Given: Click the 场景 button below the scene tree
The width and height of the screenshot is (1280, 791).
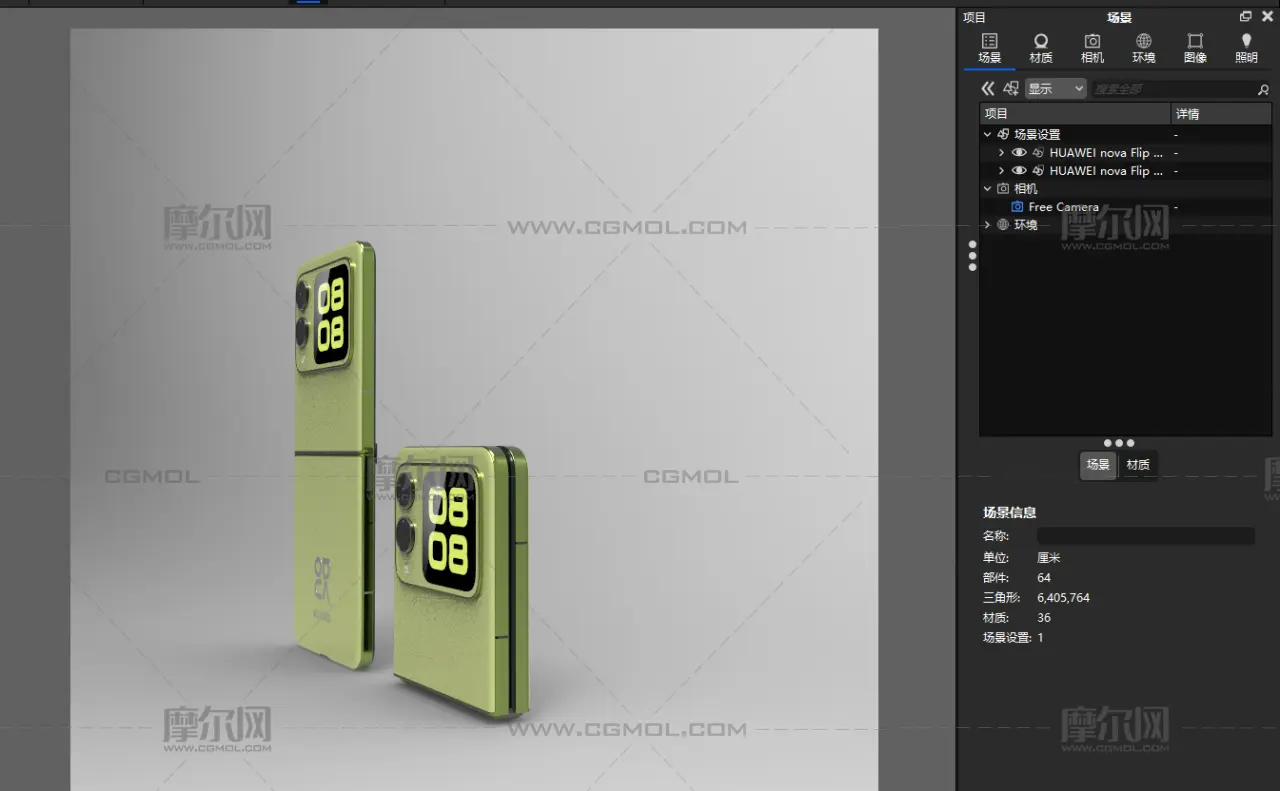Looking at the screenshot, I should click(x=1098, y=465).
